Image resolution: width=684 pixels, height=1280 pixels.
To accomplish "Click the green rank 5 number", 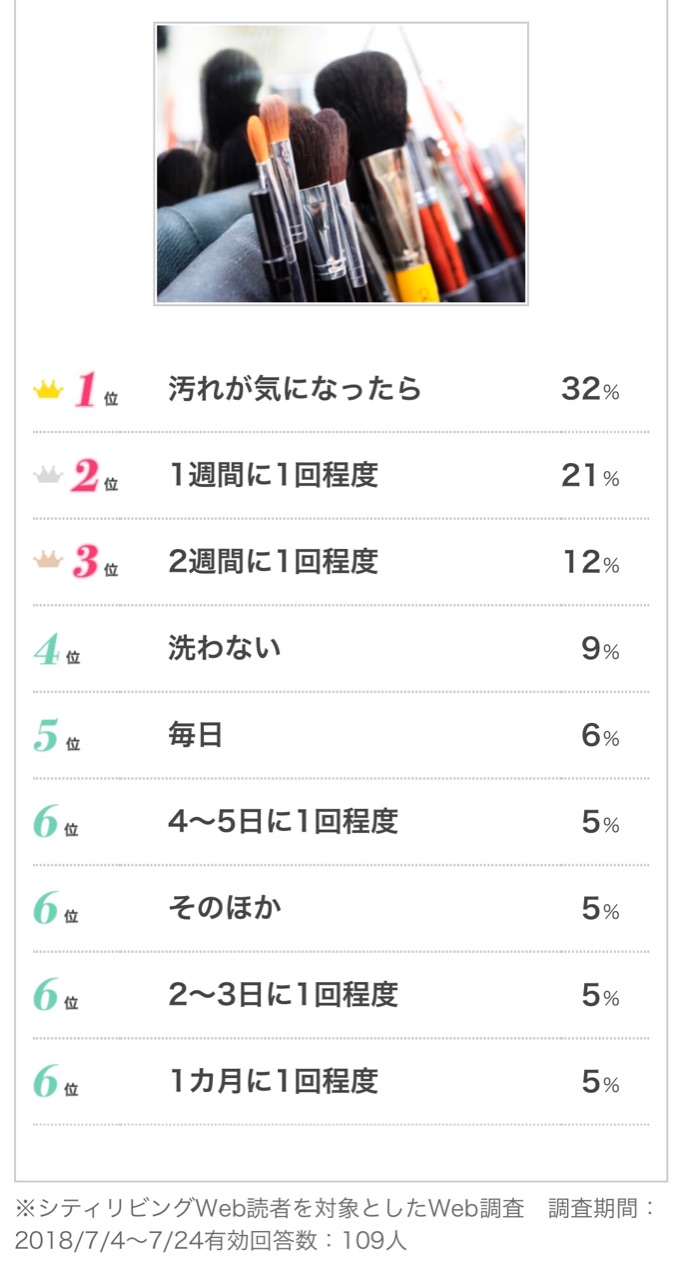I will coord(47,737).
